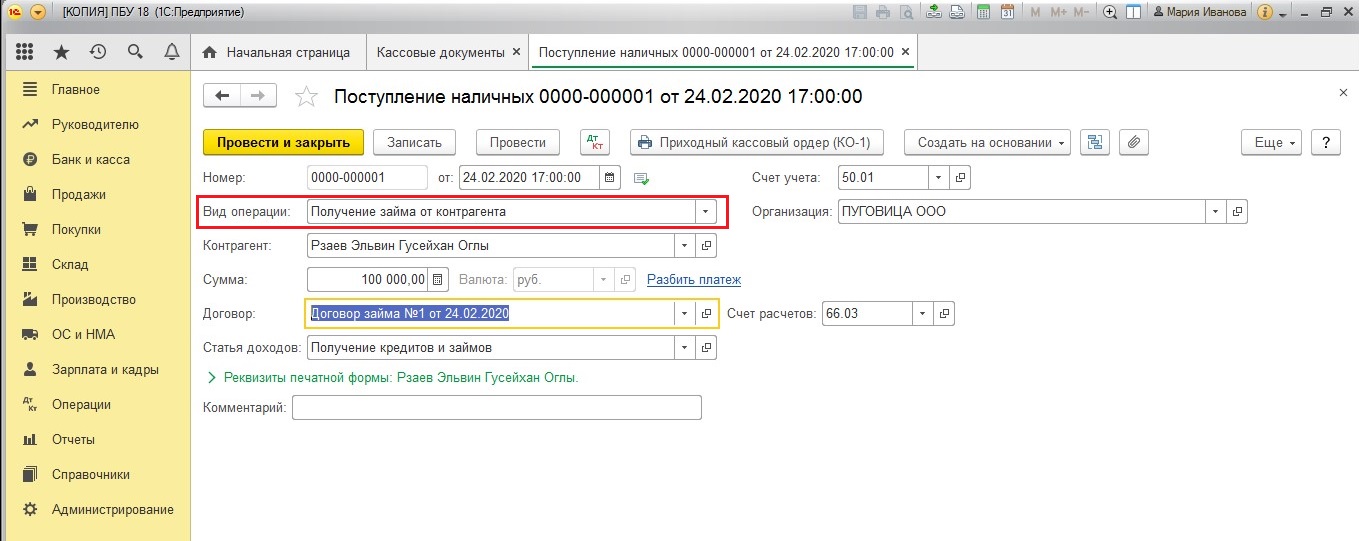Open Еще menu button

pyautogui.click(x=1271, y=142)
